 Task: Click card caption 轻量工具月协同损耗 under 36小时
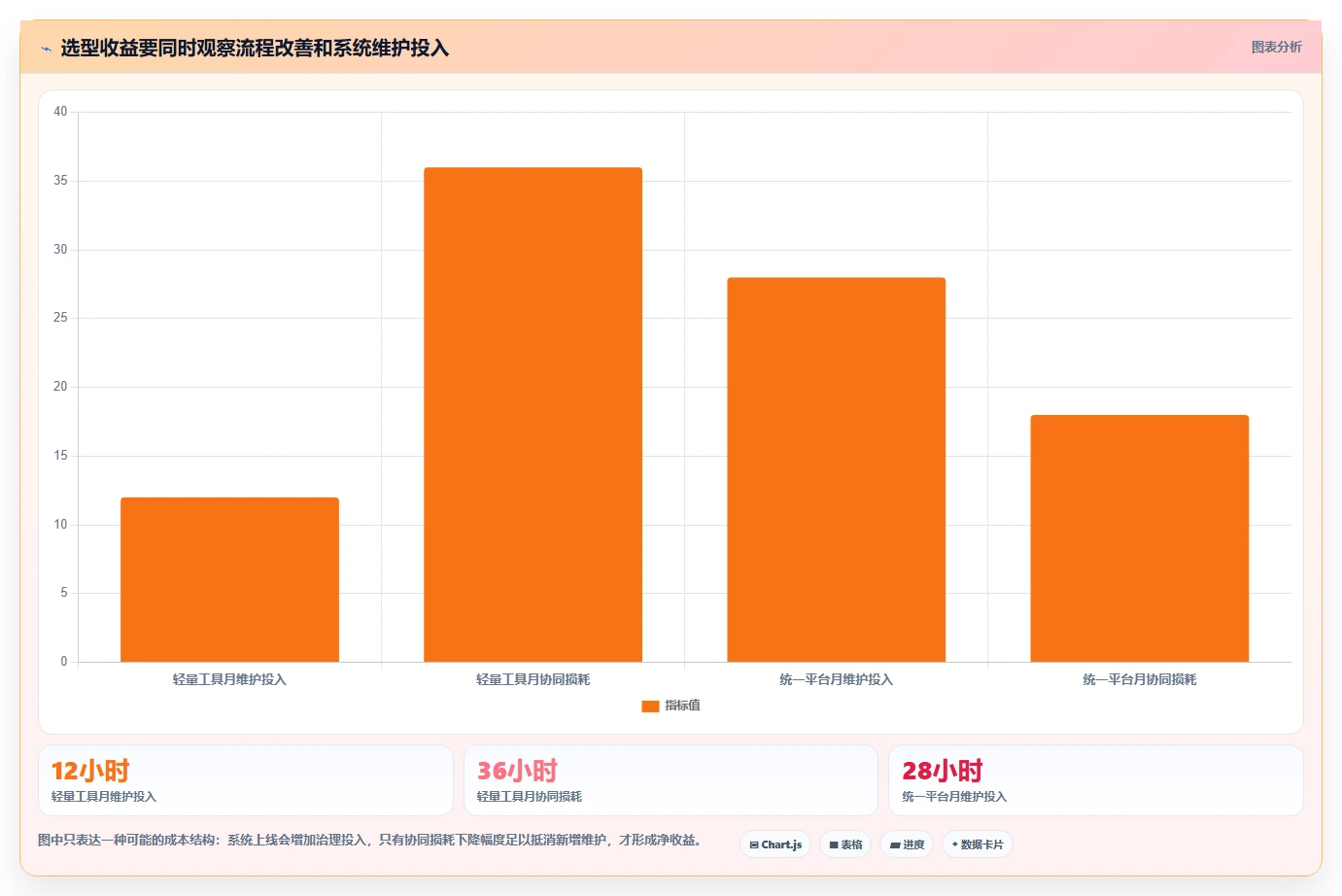pyautogui.click(x=530, y=797)
